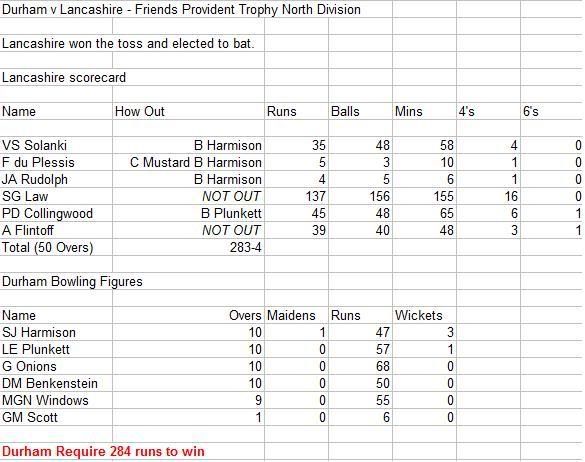Screen dimensions: 585x462
Task: Select A Flintoff's NOT OUT cell
Action: point(188,230)
